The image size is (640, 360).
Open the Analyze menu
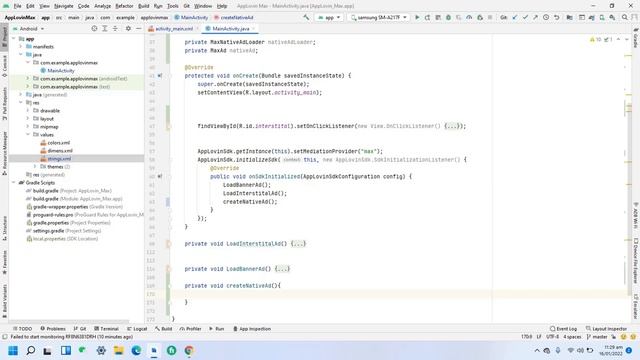pyautogui.click(x=102, y=6)
